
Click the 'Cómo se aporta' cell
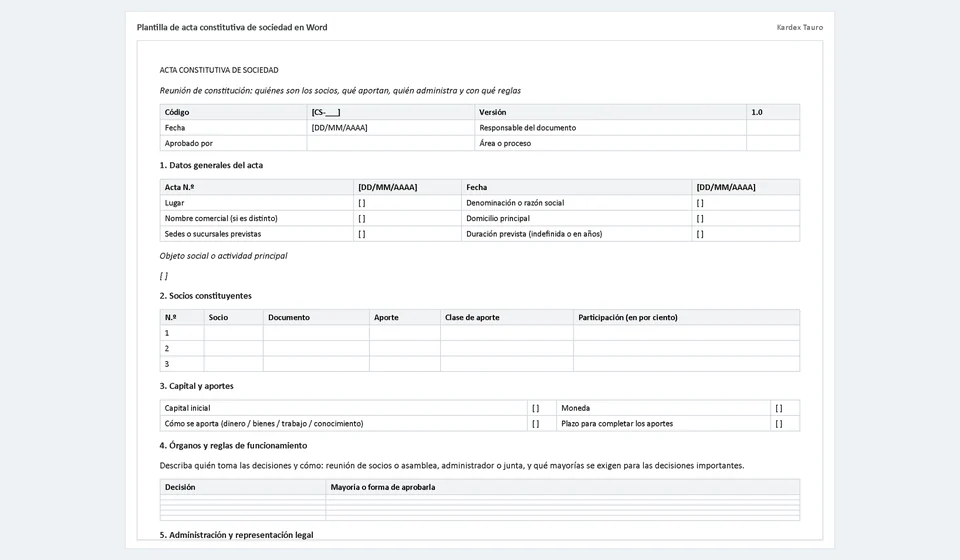(343, 424)
